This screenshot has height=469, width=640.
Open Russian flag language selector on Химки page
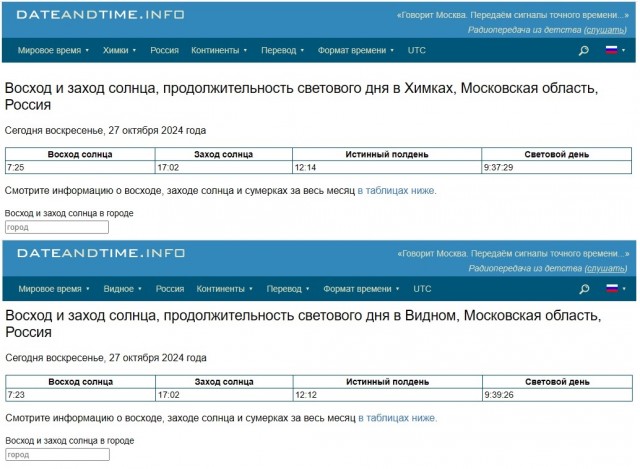pos(615,50)
